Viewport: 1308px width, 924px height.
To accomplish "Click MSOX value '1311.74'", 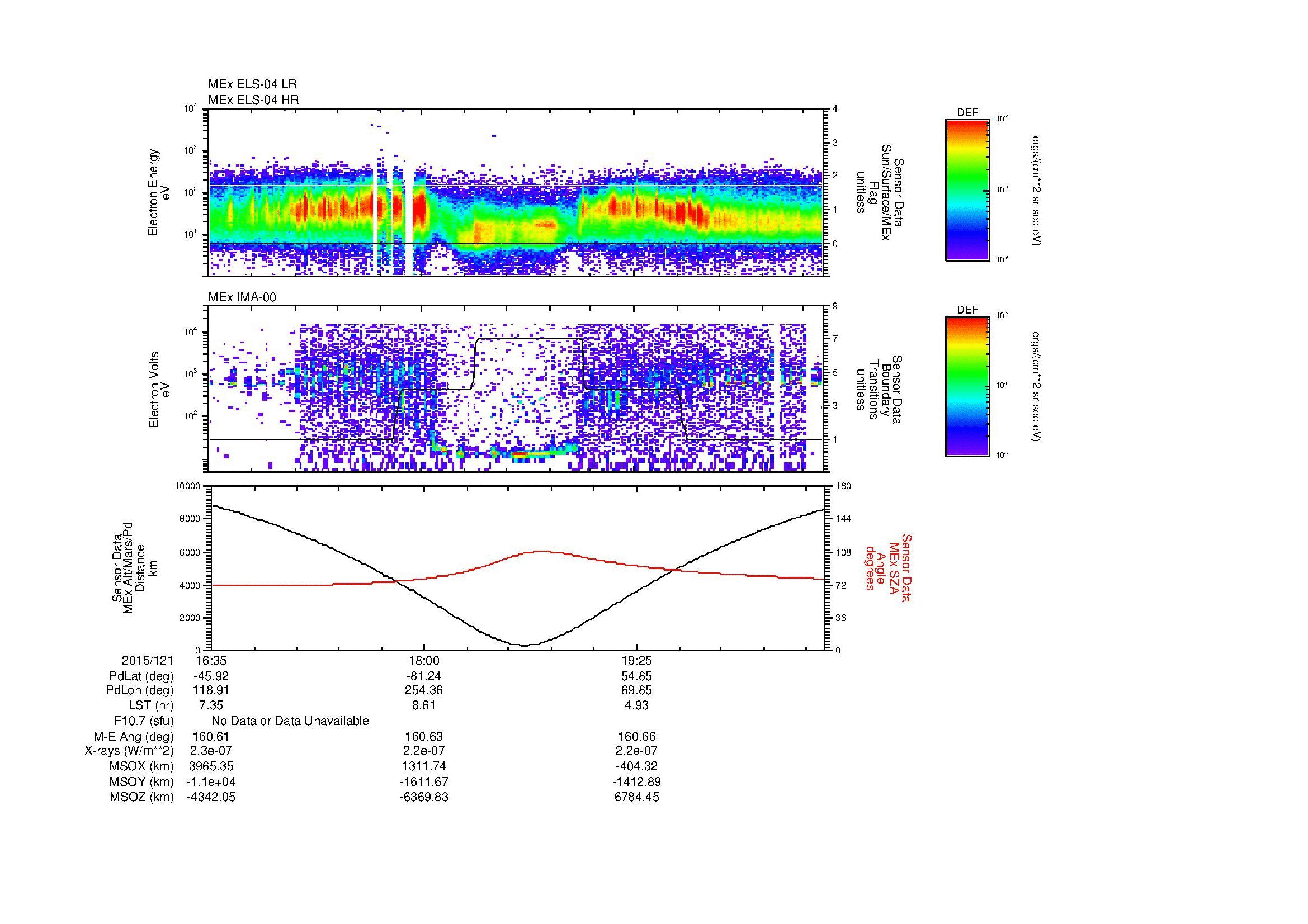I will [424, 766].
